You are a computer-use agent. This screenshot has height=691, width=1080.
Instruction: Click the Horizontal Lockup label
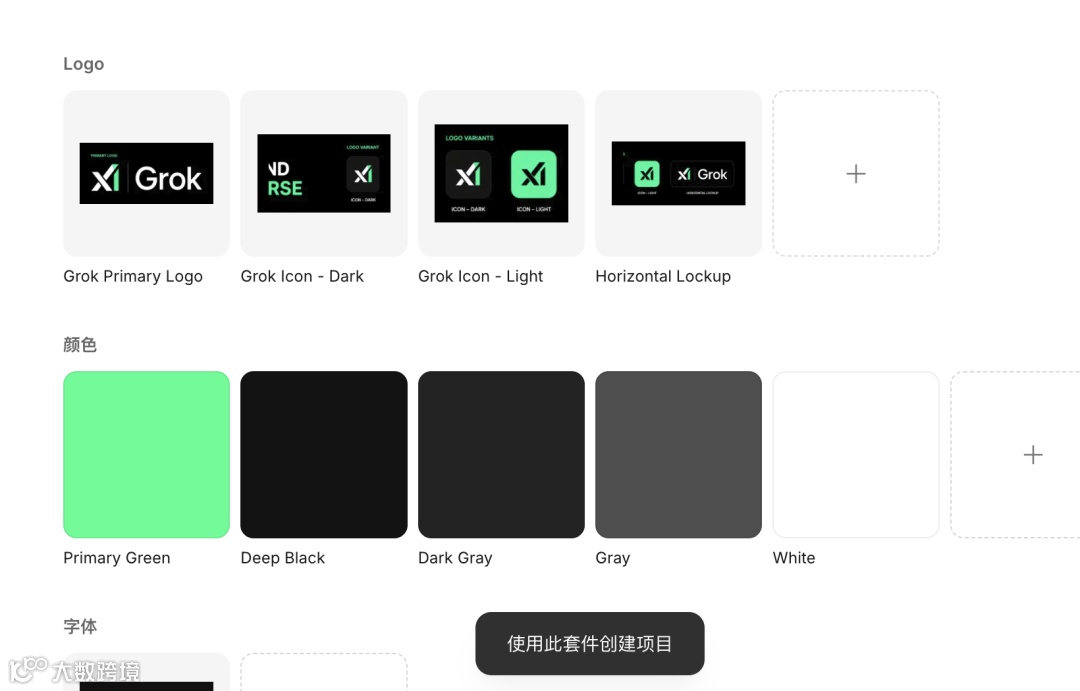663,276
